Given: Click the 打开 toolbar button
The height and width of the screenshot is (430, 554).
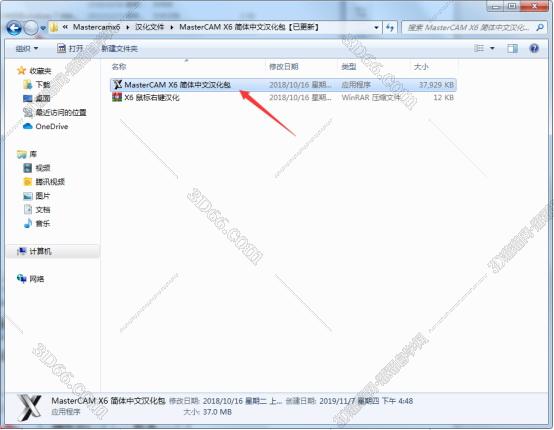Looking at the screenshot, I should tap(70, 48).
